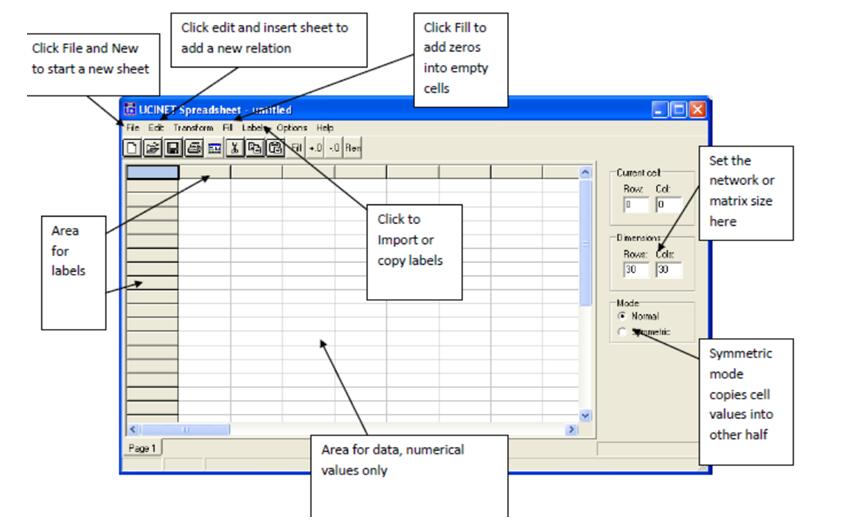Click the -.0 decrease decimals button
Screen dimensions: 864x527
[334, 148]
